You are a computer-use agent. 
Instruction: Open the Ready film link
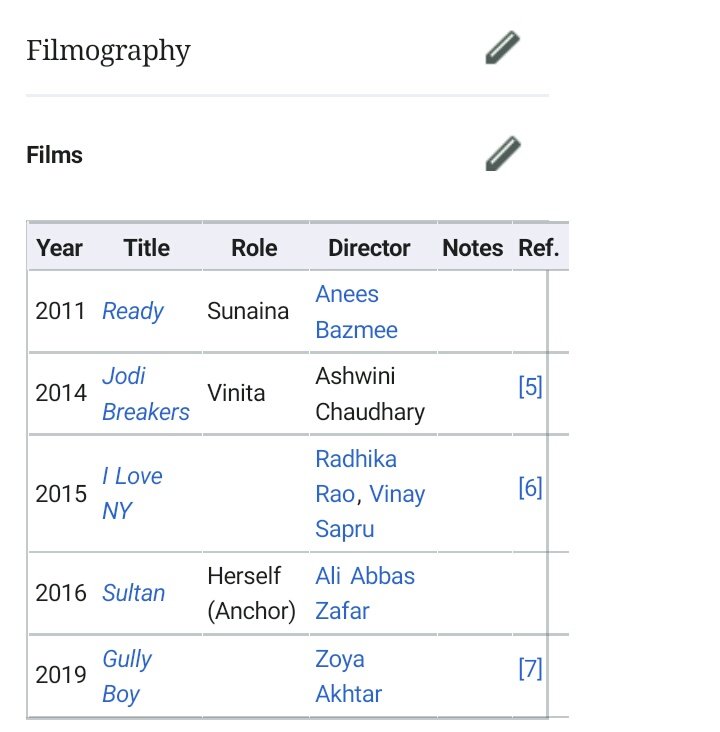133,311
